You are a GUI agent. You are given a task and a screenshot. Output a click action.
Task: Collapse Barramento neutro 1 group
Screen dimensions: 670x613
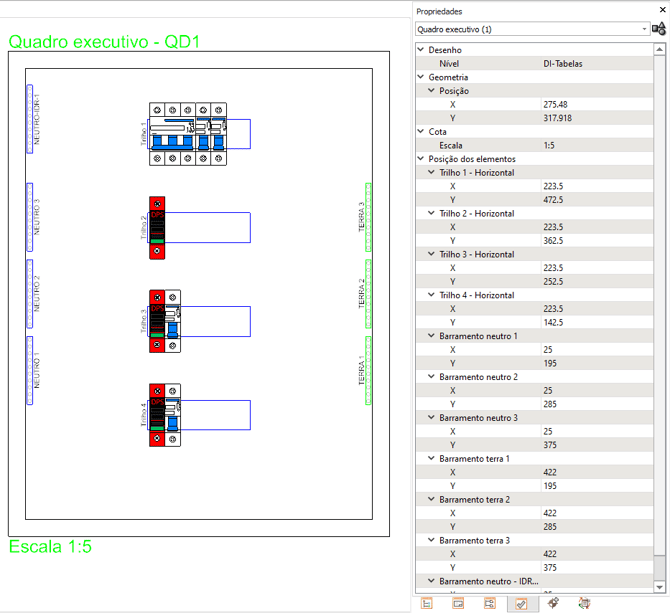coord(432,336)
